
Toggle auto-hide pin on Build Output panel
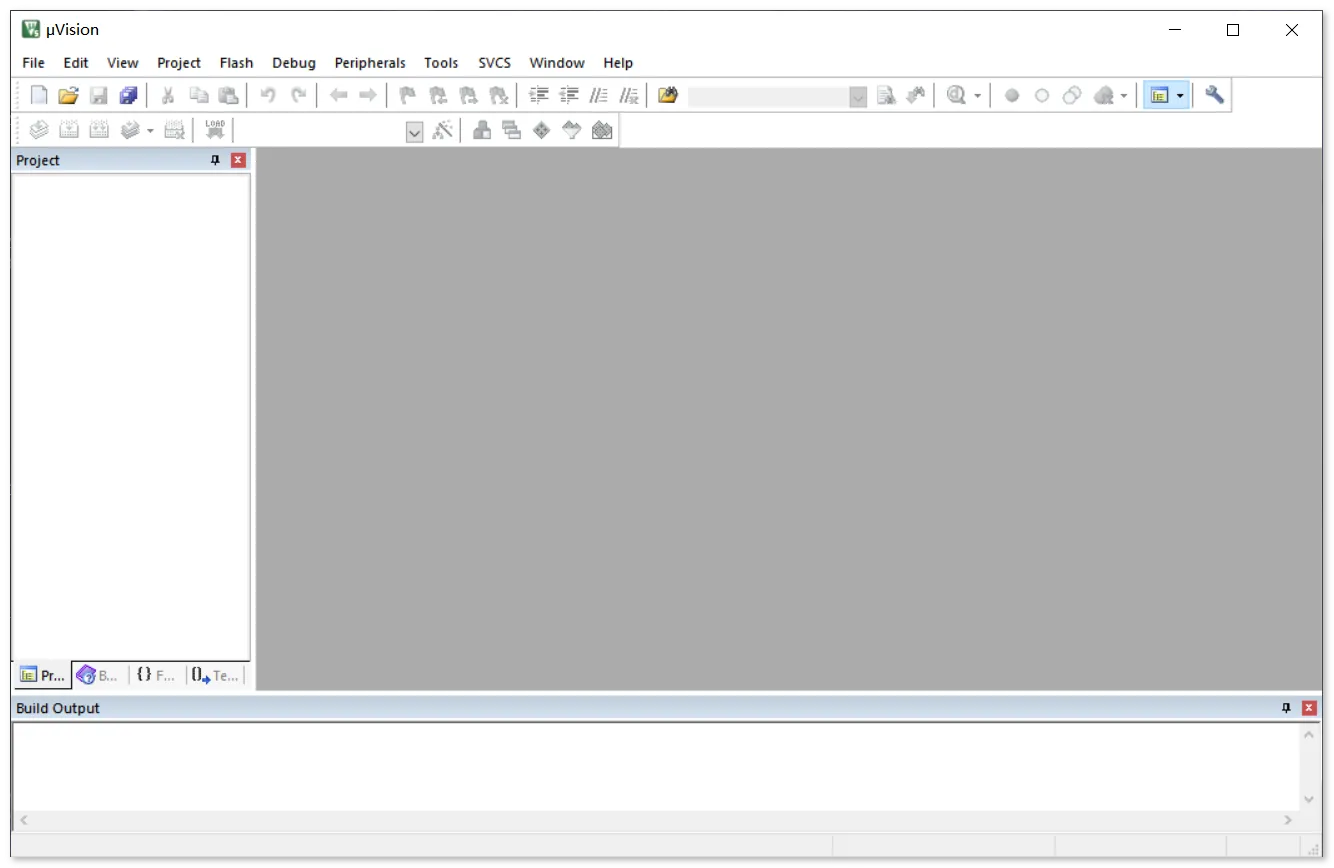pyautogui.click(x=1287, y=708)
